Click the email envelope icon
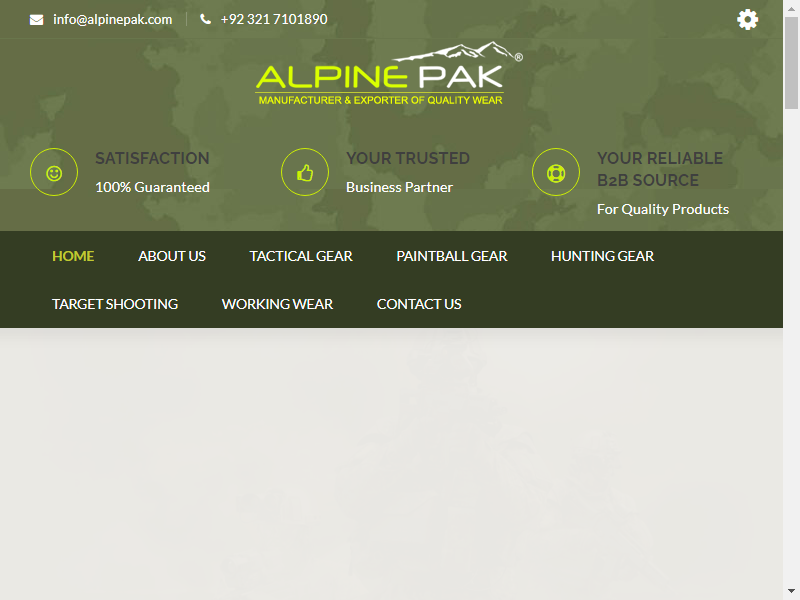 [x=36, y=20]
